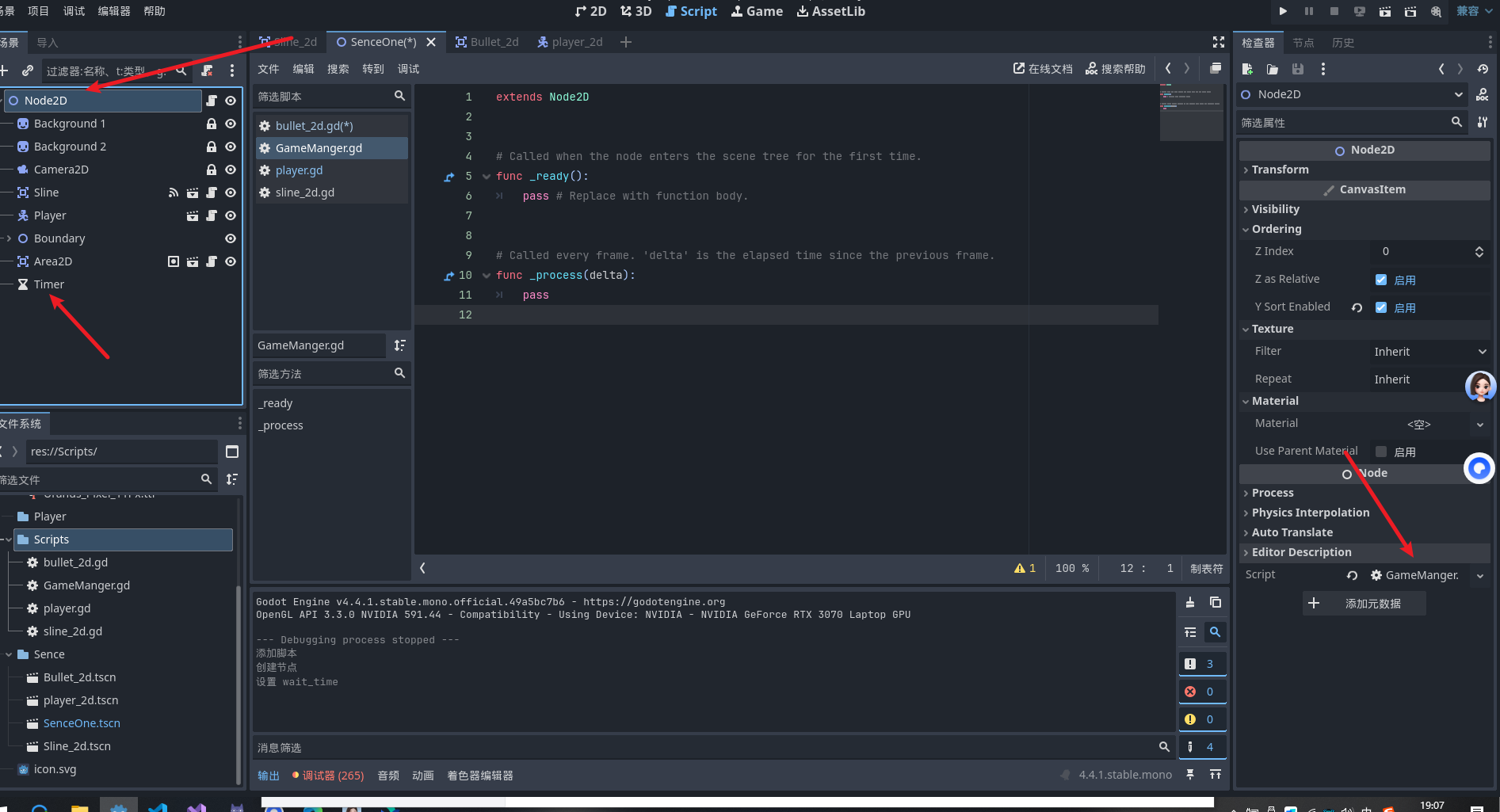Expand the Boundary node in scene tree
This screenshot has width=1500, height=812.
pyautogui.click(x=9, y=238)
